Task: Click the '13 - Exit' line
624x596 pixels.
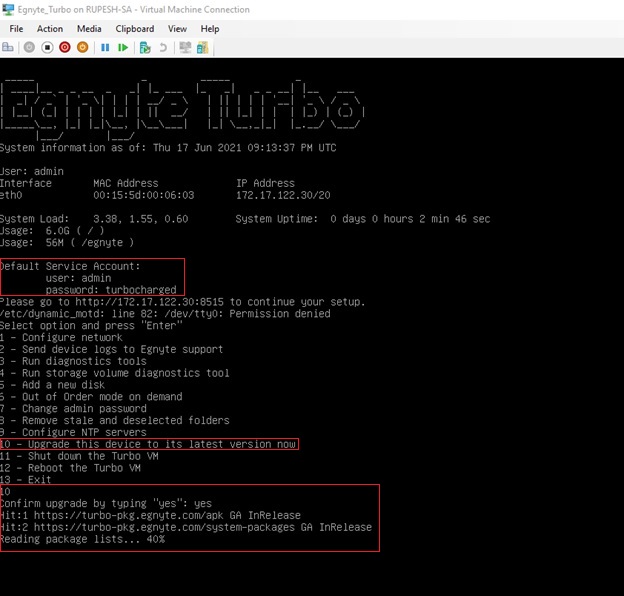Action: [25, 480]
